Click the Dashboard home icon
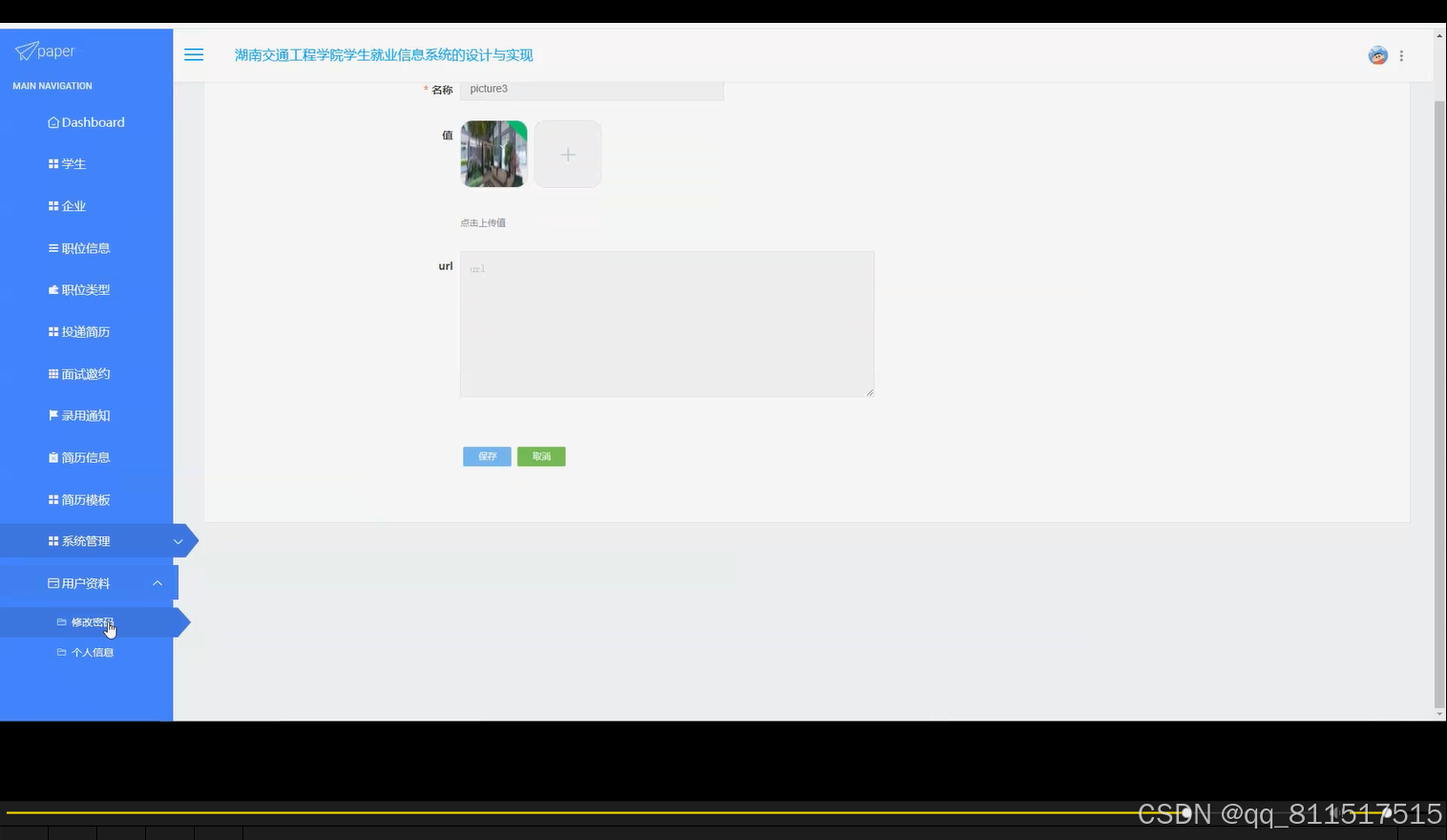1447x840 pixels. pos(53,122)
